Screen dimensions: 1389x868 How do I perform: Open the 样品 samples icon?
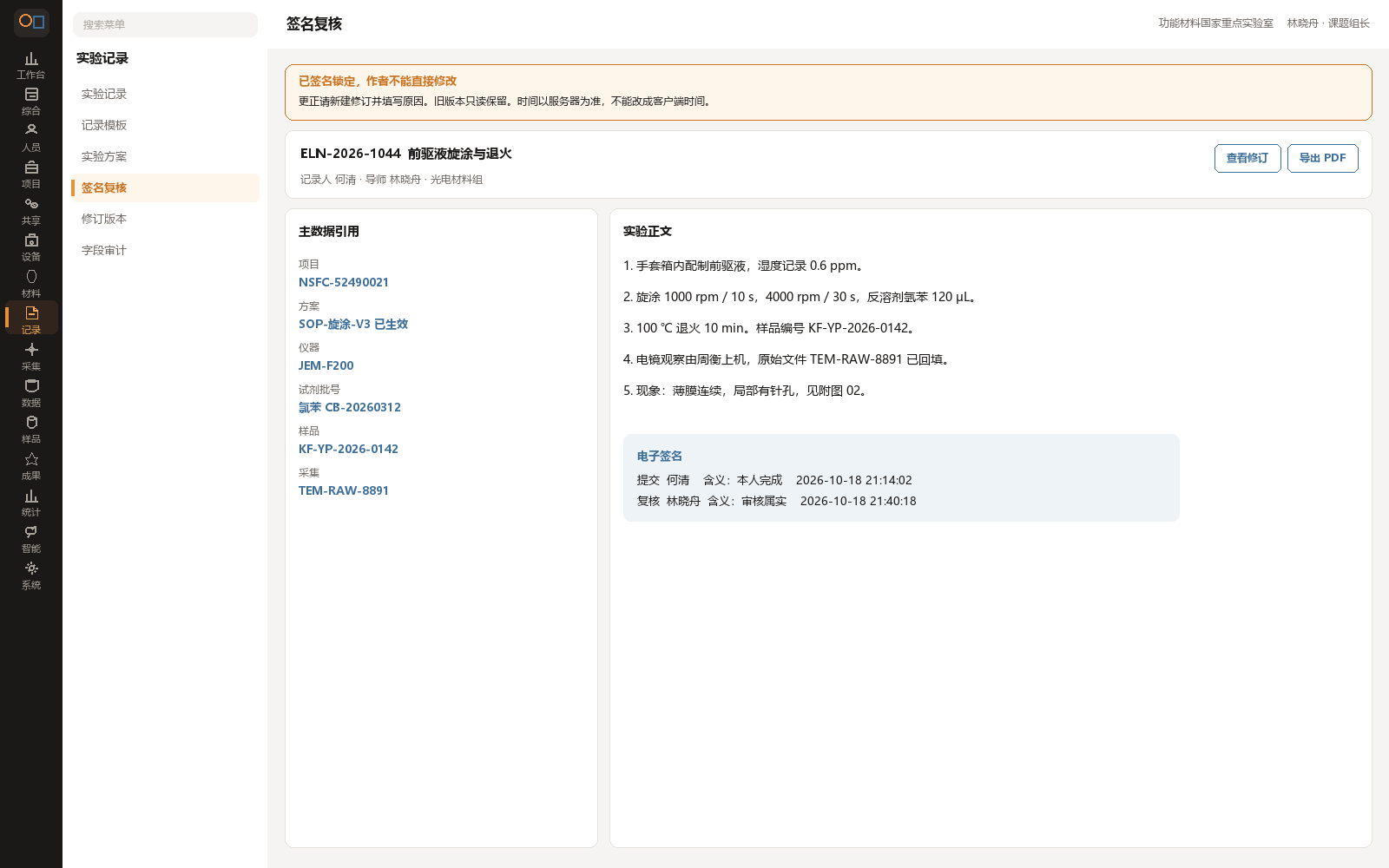tap(31, 430)
